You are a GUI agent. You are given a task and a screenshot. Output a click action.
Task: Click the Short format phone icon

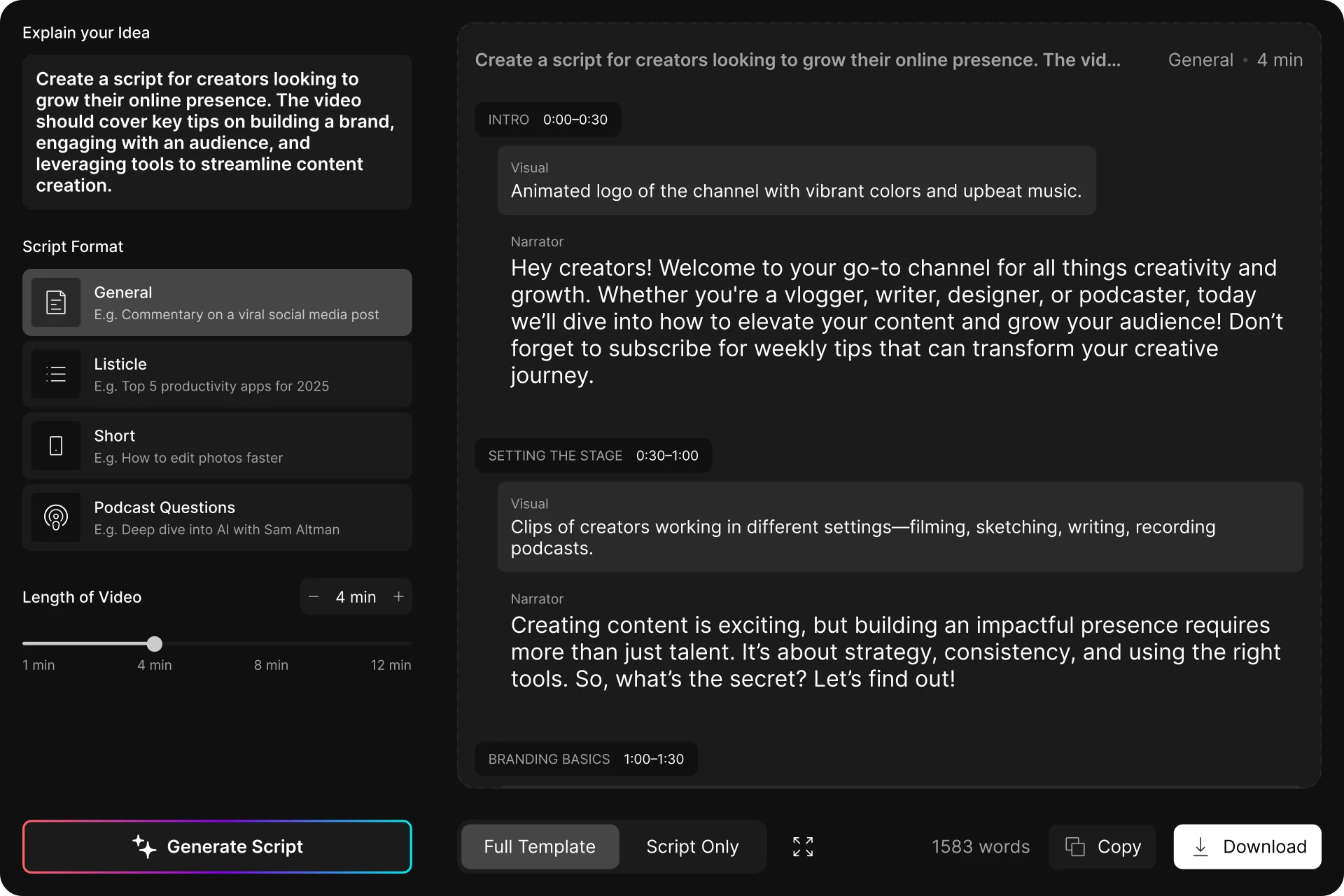pyautogui.click(x=55, y=446)
